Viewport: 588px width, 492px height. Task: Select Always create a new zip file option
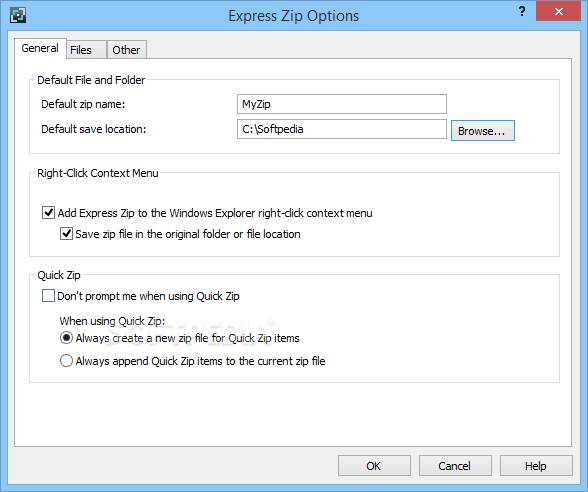tap(66, 338)
